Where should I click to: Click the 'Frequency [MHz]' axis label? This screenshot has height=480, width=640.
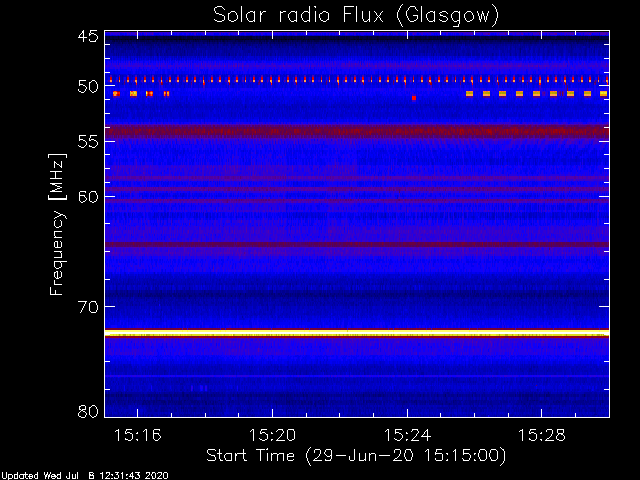point(57,224)
